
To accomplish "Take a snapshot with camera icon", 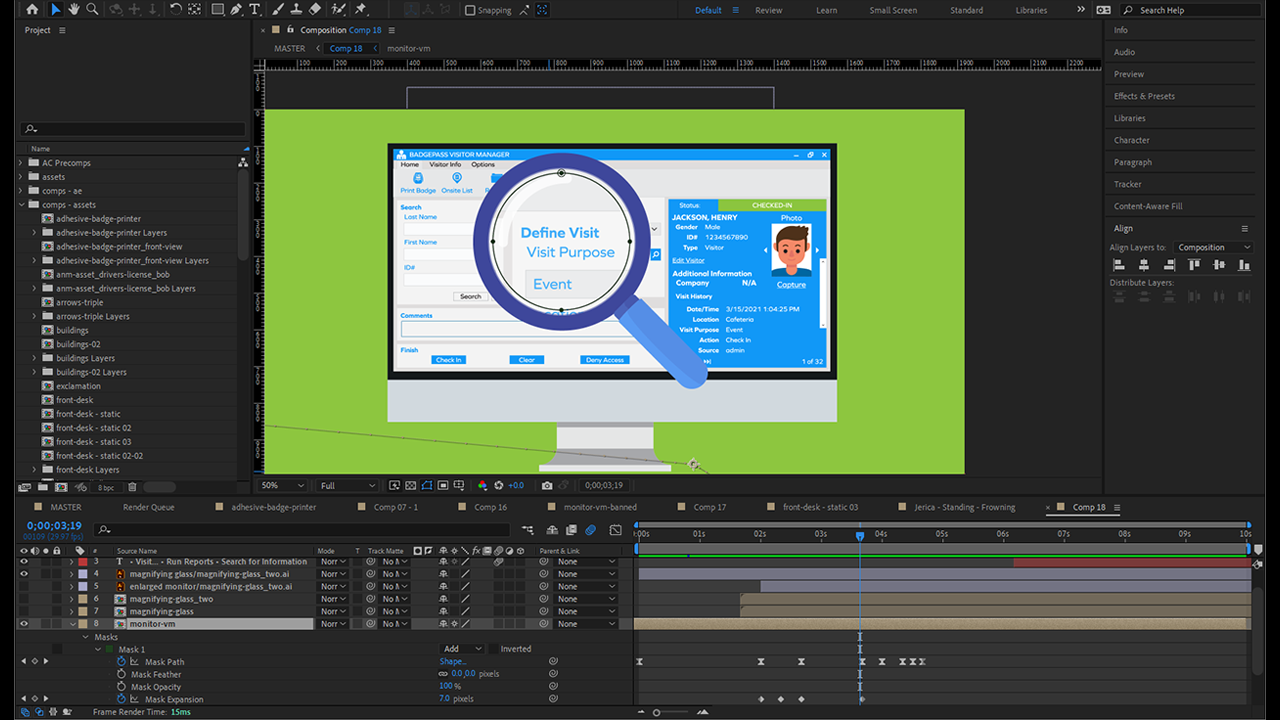I will [547, 485].
